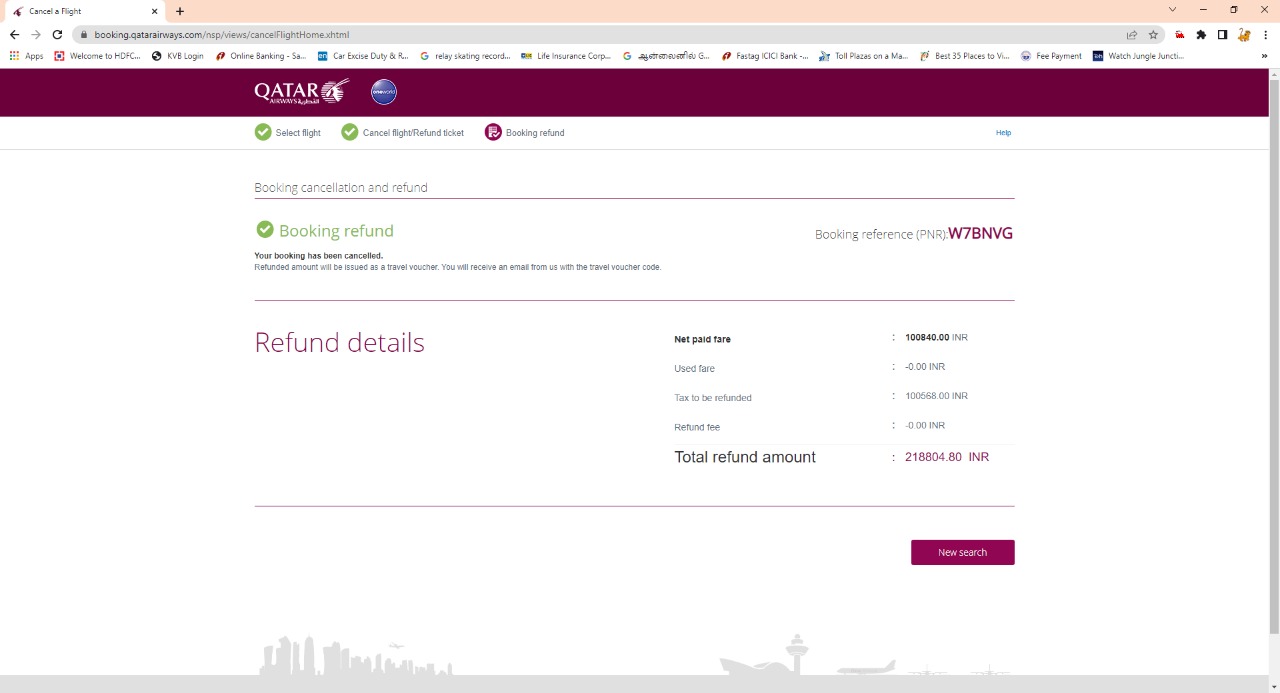
Task: Click the New search button
Action: point(961,552)
